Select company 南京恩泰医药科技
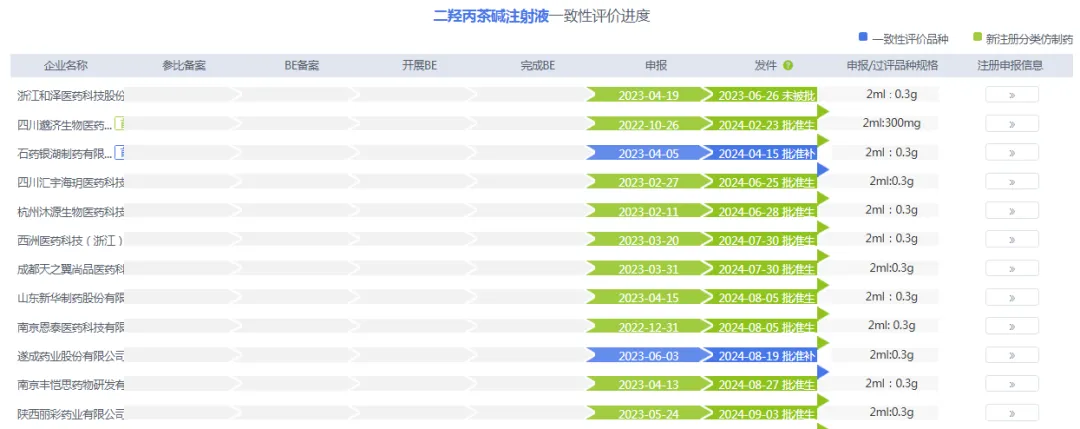The height and width of the screenshot is (429, 1080). pos(71,327)
